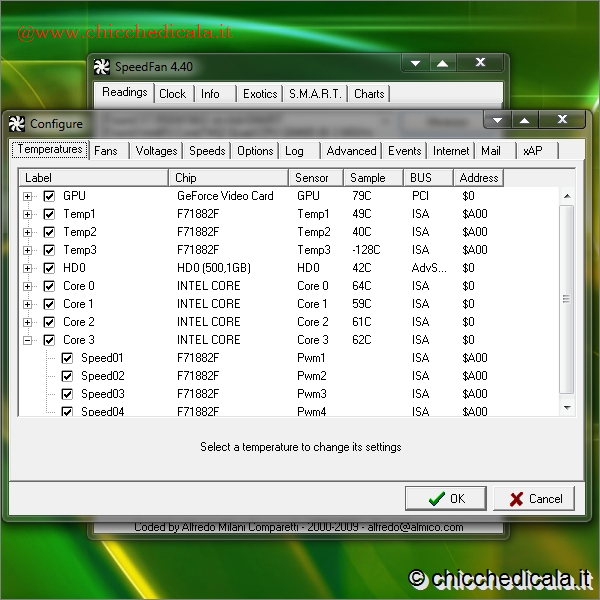Disable the Speed01 checkbox under Core 3
The height and width of the screenshot is (600, 600).
pyautogui.click(x=67, y=358)
